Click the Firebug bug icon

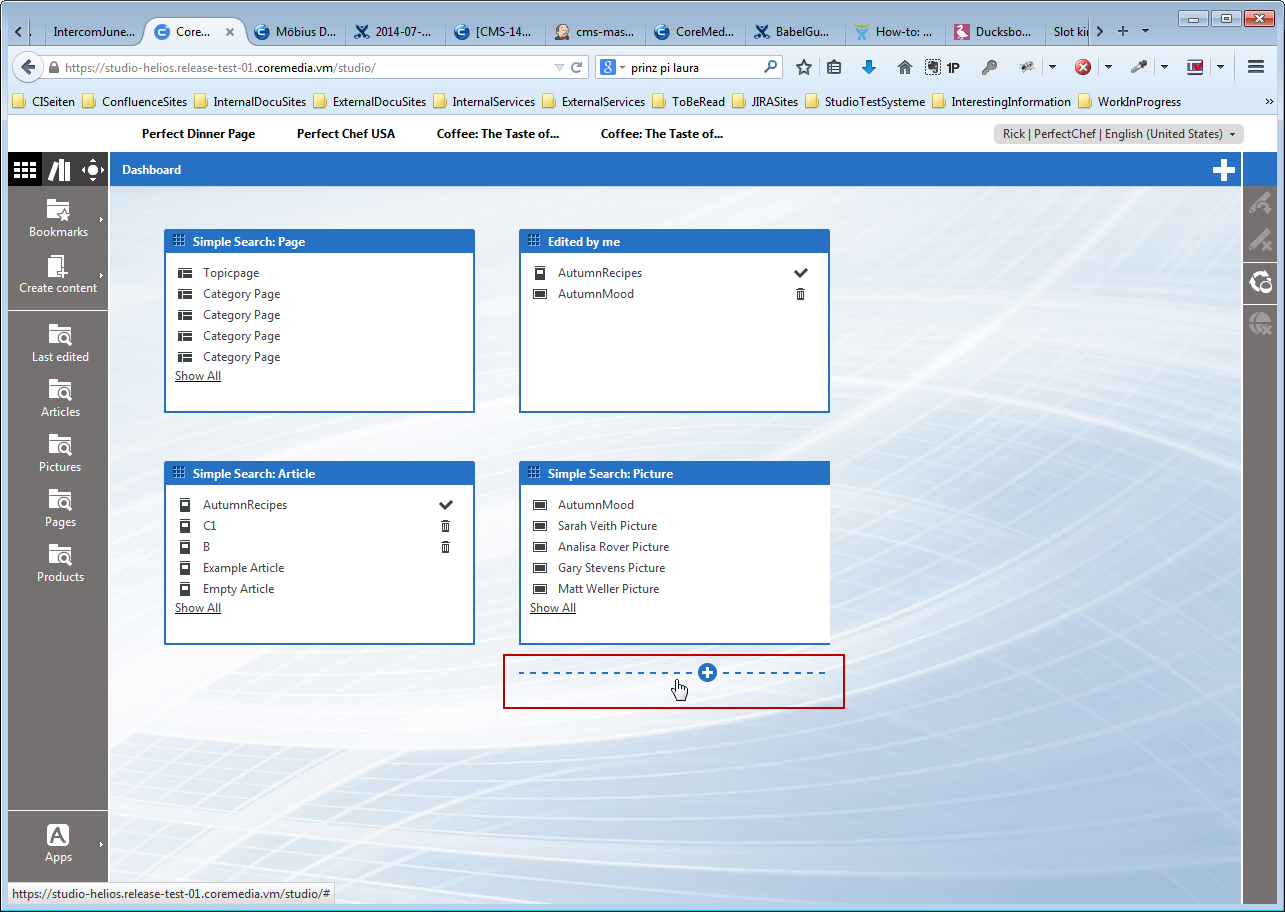1026,67
